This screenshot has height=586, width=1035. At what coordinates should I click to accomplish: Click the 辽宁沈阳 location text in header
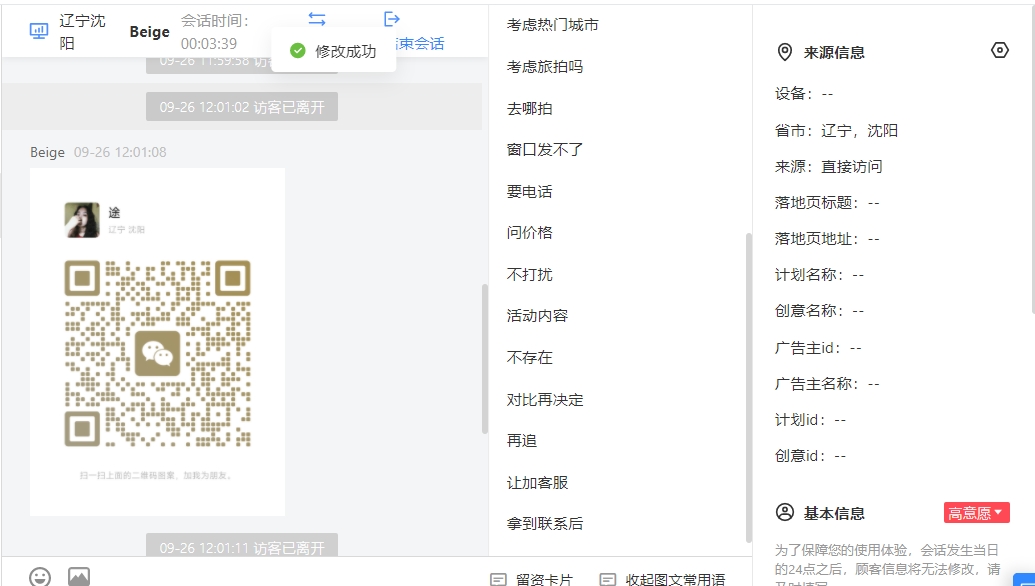pyautogui.click(x=82, y=32)
